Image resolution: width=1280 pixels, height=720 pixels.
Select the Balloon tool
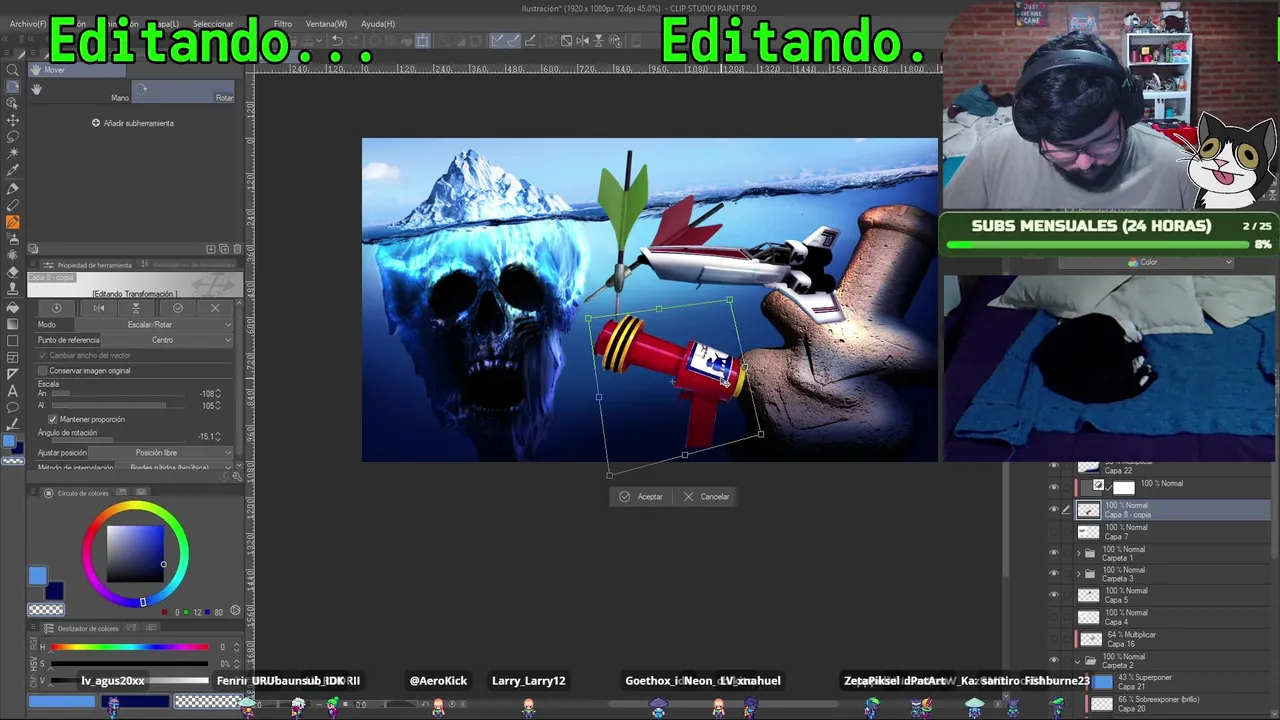point(13,408)
